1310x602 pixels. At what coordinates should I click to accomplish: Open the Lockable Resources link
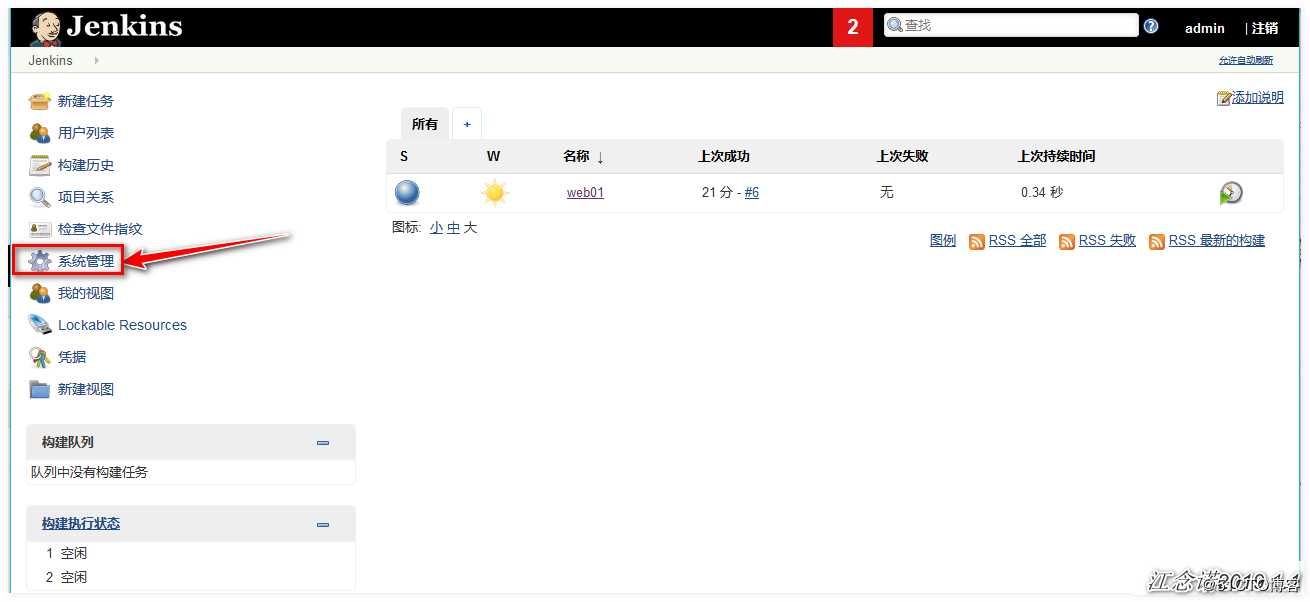pos(122,325)
